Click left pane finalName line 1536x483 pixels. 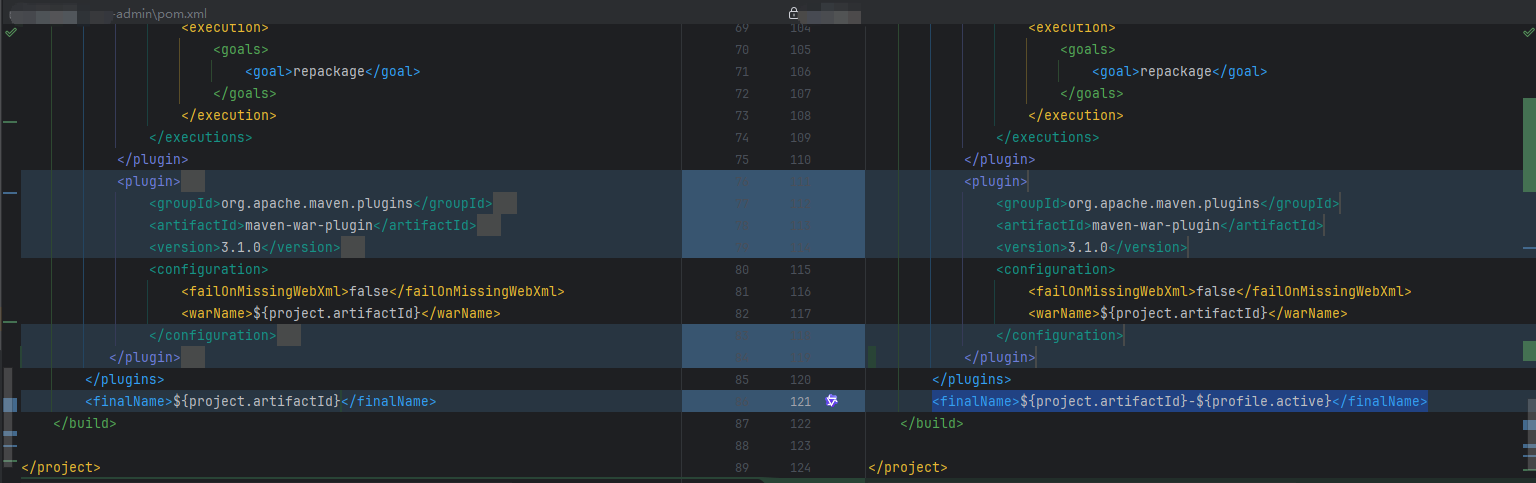260,401
